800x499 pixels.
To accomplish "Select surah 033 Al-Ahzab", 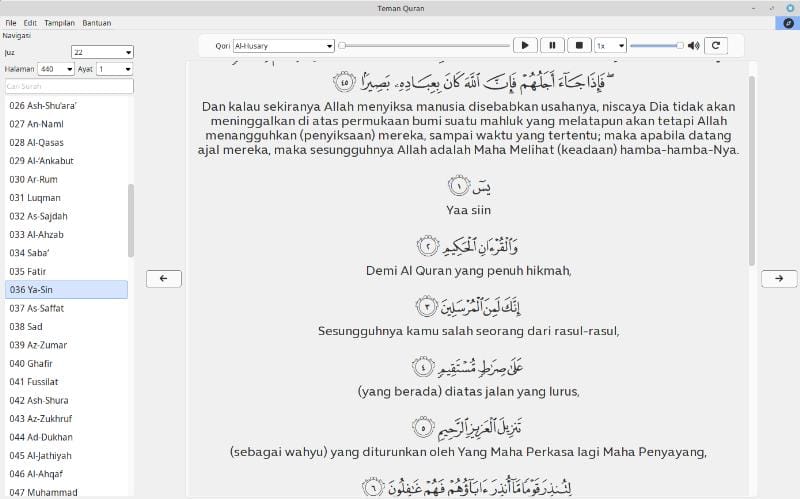I will pyautogui.click(x=66, y=235).
